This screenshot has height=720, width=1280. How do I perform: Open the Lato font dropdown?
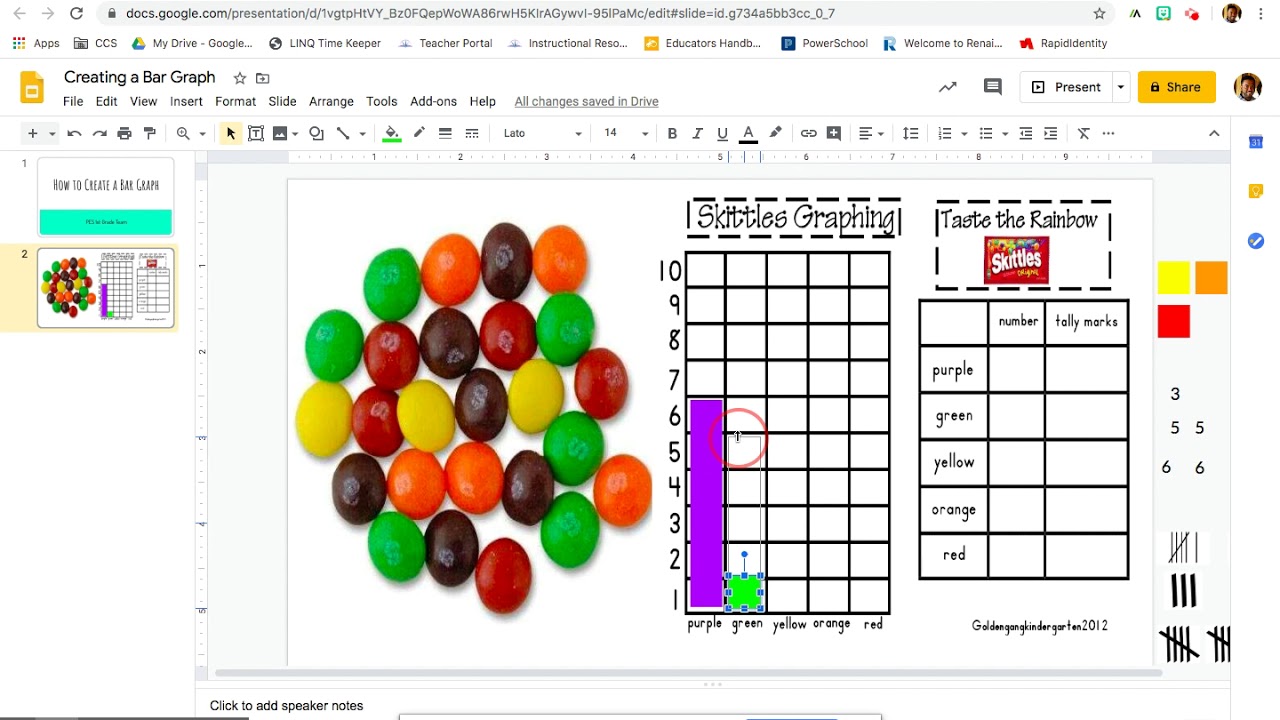point(542,133)
